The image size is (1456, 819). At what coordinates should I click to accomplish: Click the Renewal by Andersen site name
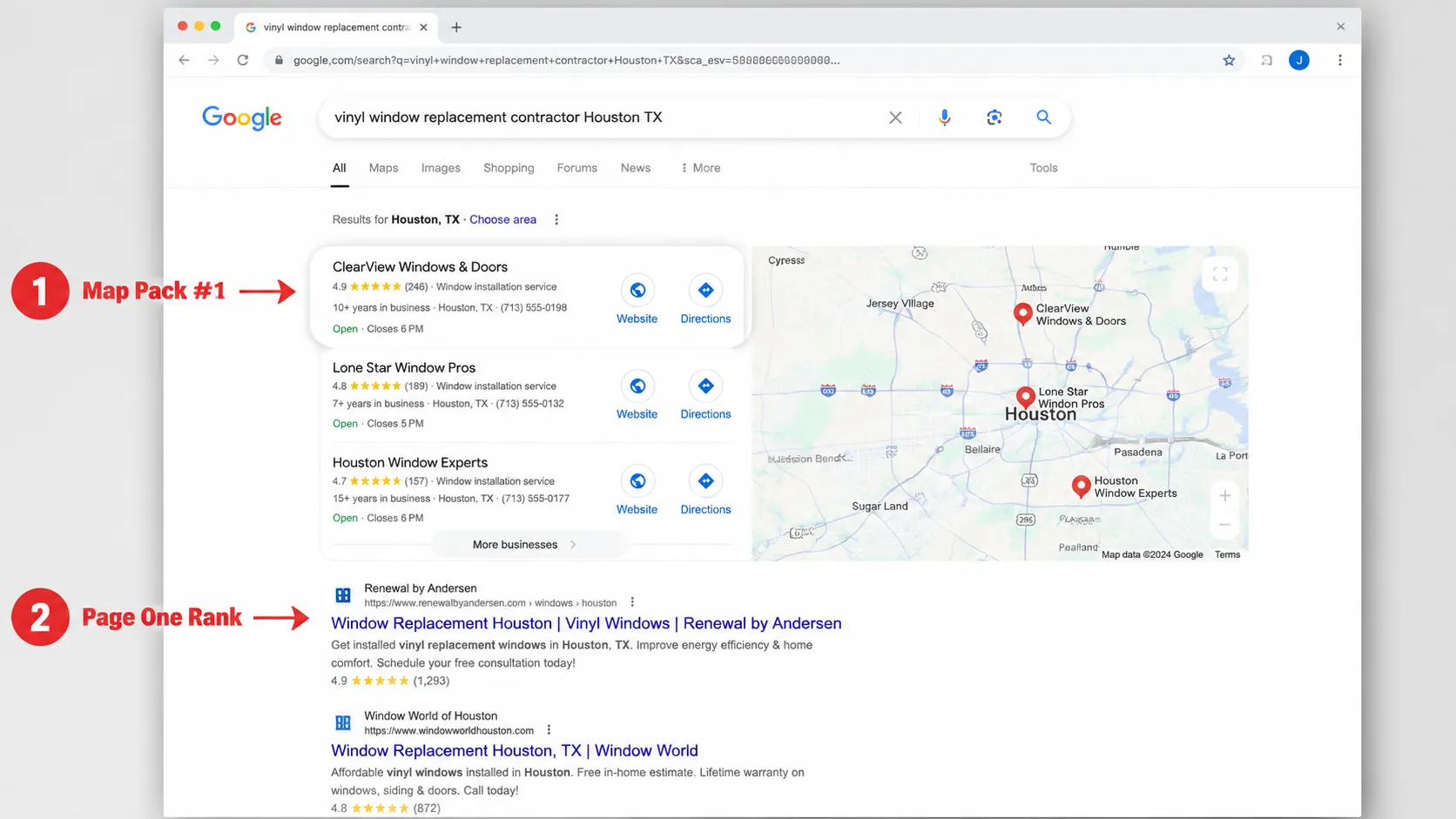click(x=420, y=588)
